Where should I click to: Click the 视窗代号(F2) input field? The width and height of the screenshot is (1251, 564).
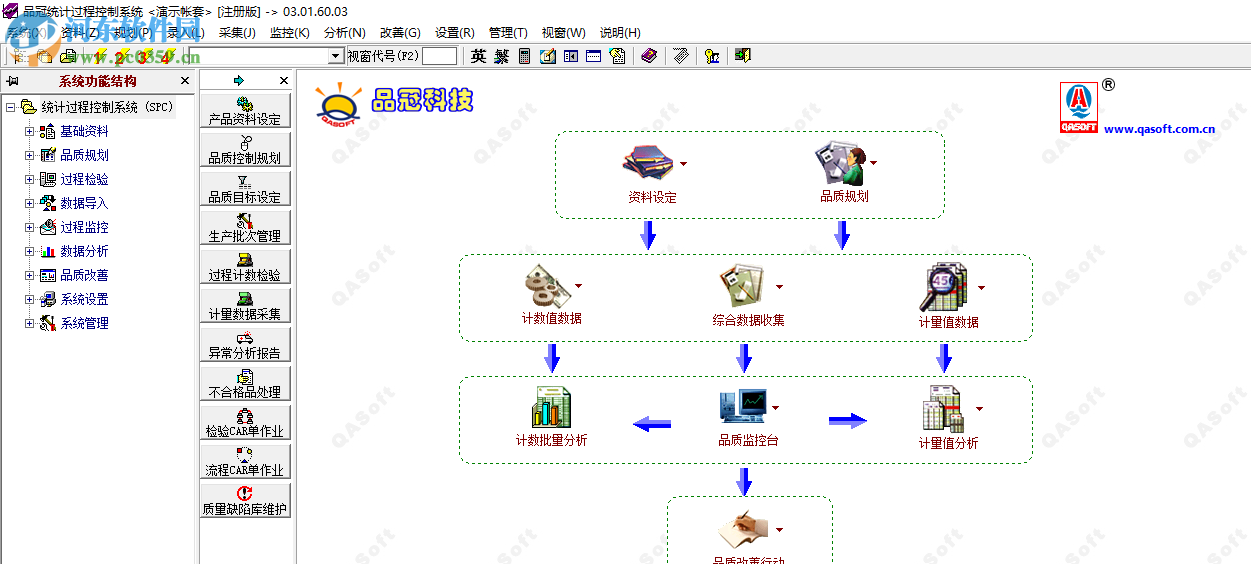[439, 56]
